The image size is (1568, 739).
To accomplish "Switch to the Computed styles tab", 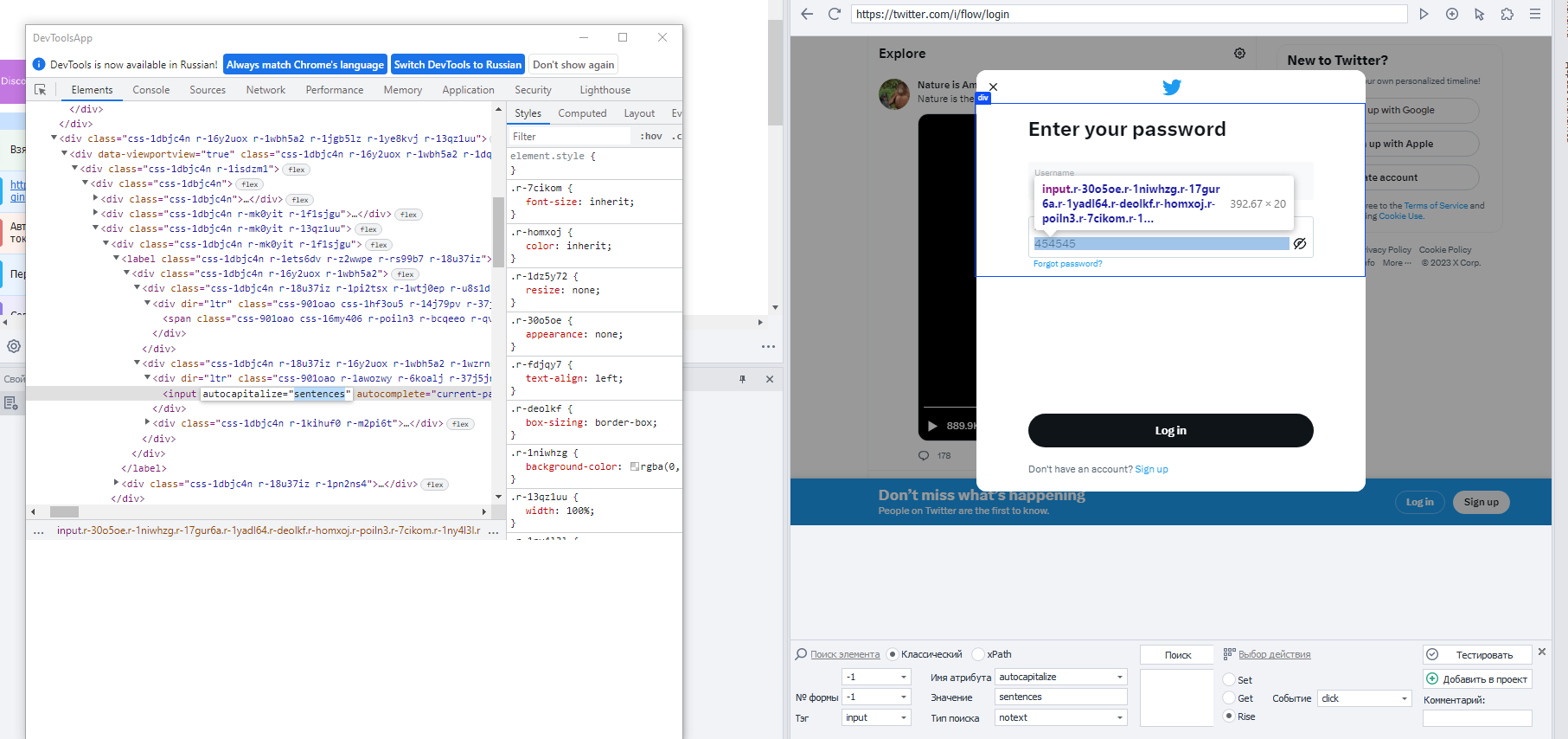I will coord(582,113).
